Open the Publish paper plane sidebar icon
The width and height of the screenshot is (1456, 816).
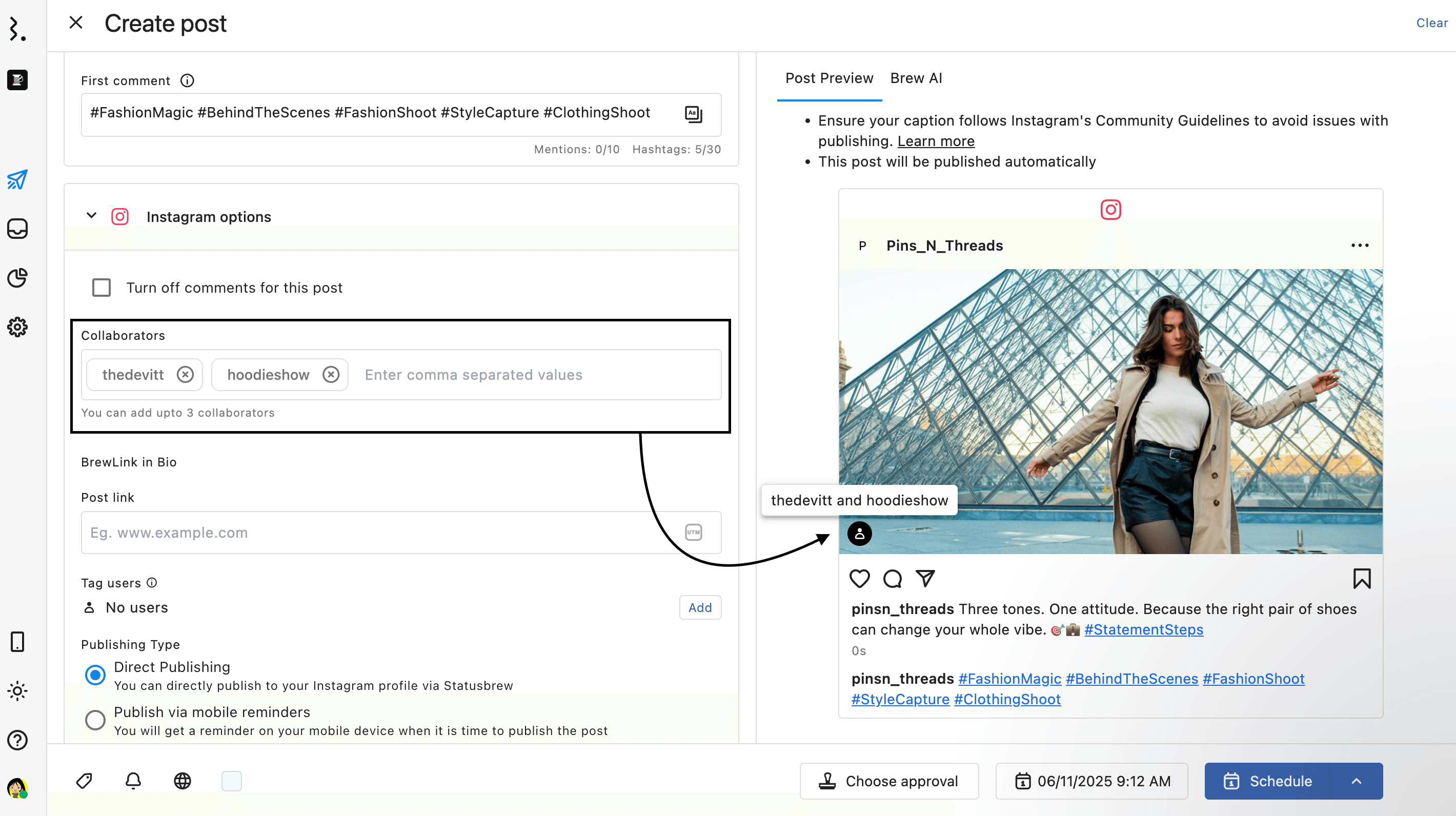pyautogui.click(x=17, y=180)
